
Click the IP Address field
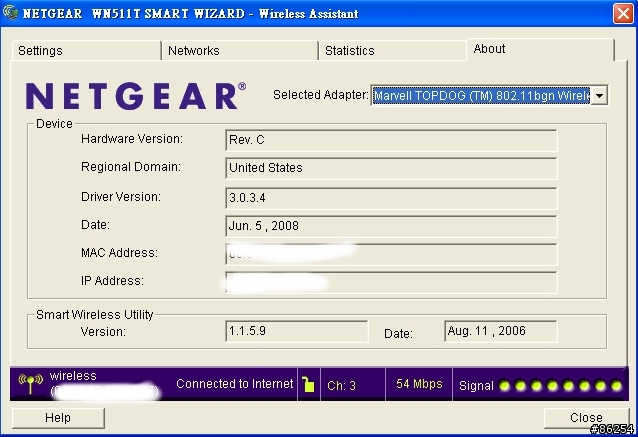point(391,282)
